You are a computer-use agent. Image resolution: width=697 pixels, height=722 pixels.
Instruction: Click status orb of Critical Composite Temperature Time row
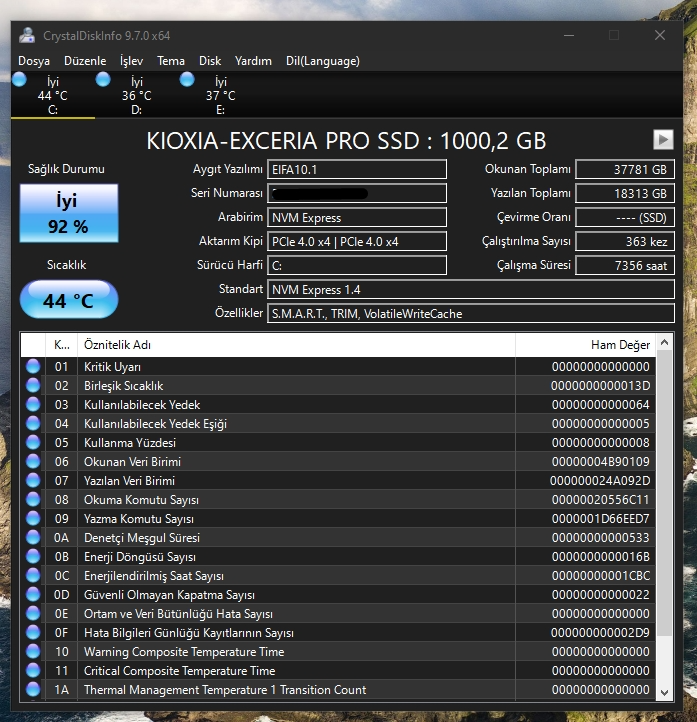click(33, 670)
